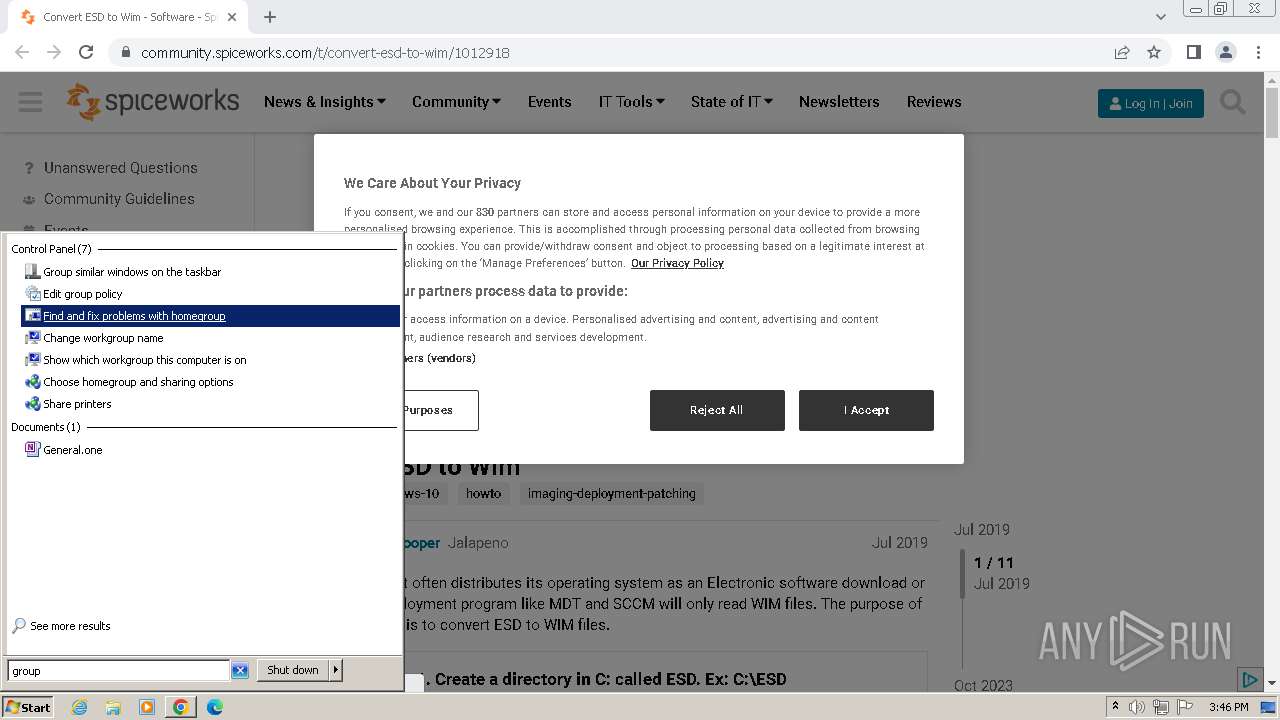Open the Events nav item
This screenshot has height=720, width=1280.
549,102
